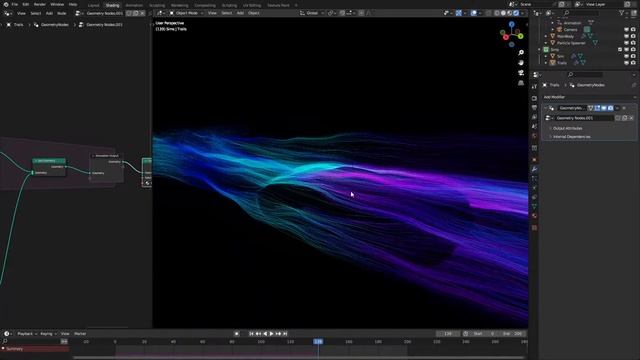
Task: Click the zoom magnifier gizmo in viewport
Action: pos(521,53)
